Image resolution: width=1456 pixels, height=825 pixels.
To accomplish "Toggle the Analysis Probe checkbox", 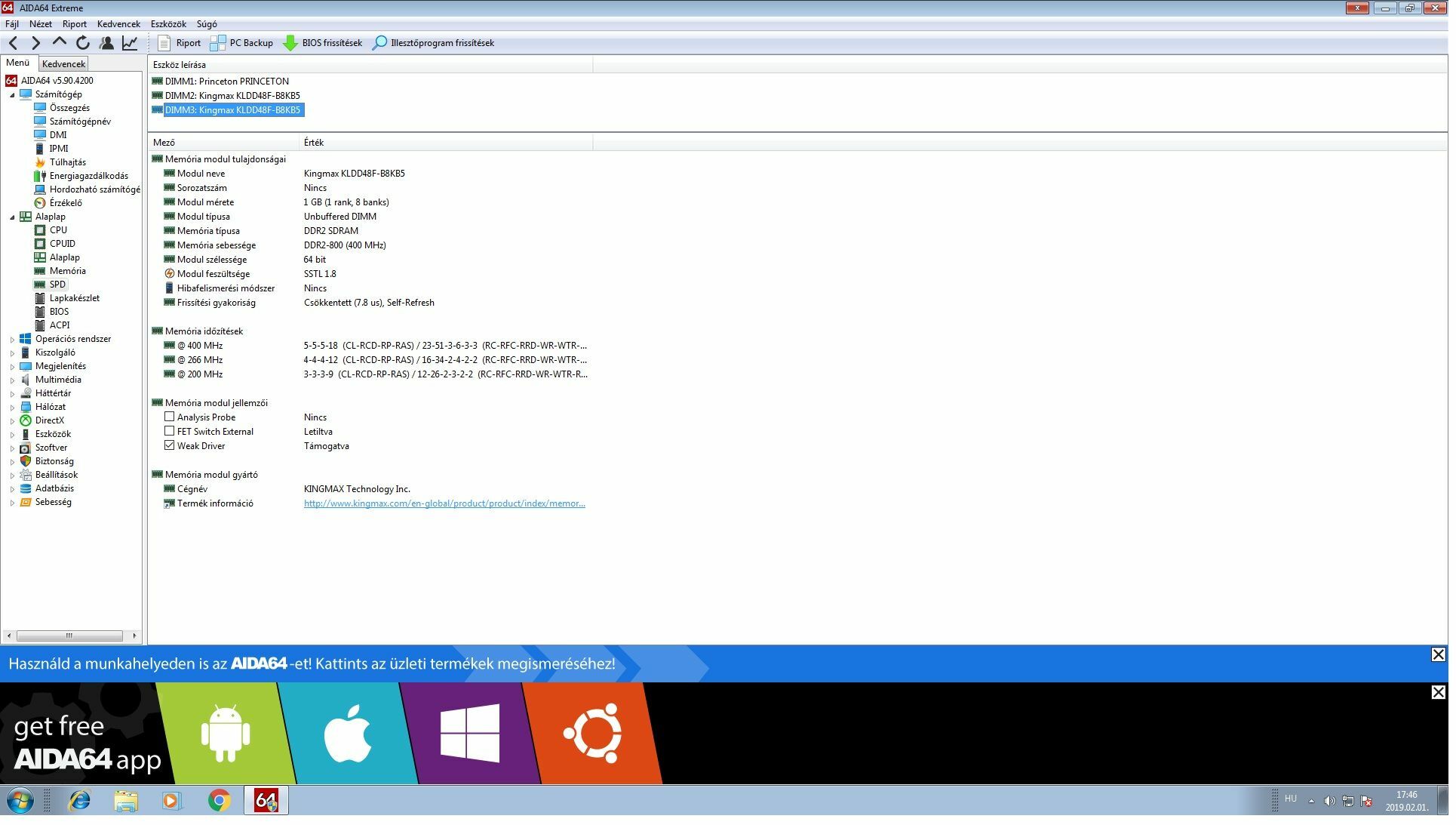I will 170,417.
